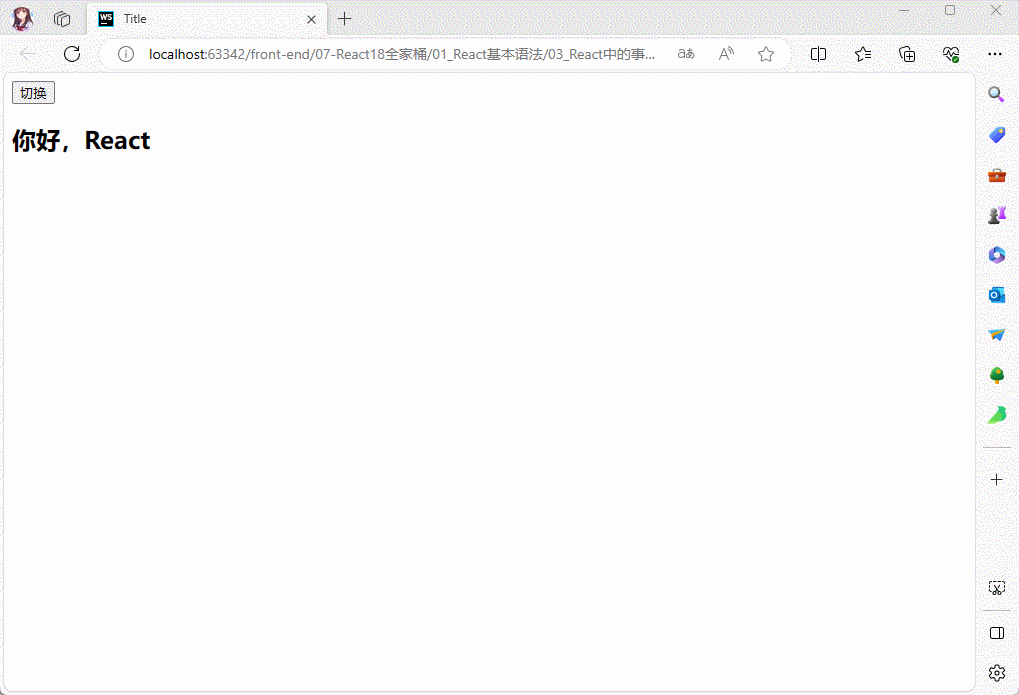The image size is (1019, 695).
Task: Refresh the current page
Action: point(72,54)
